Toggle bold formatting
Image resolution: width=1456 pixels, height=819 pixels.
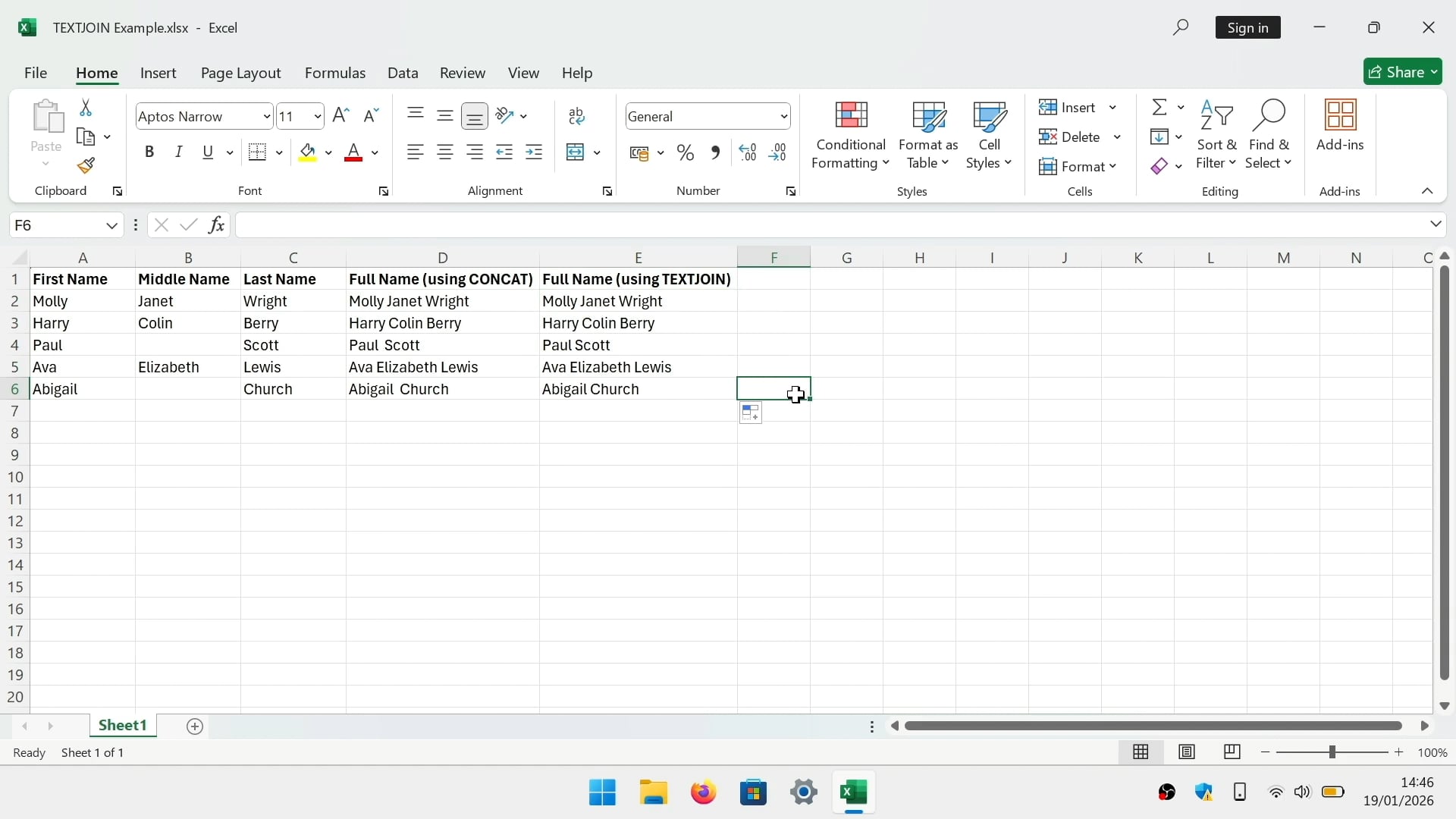[x=149, y=152]
